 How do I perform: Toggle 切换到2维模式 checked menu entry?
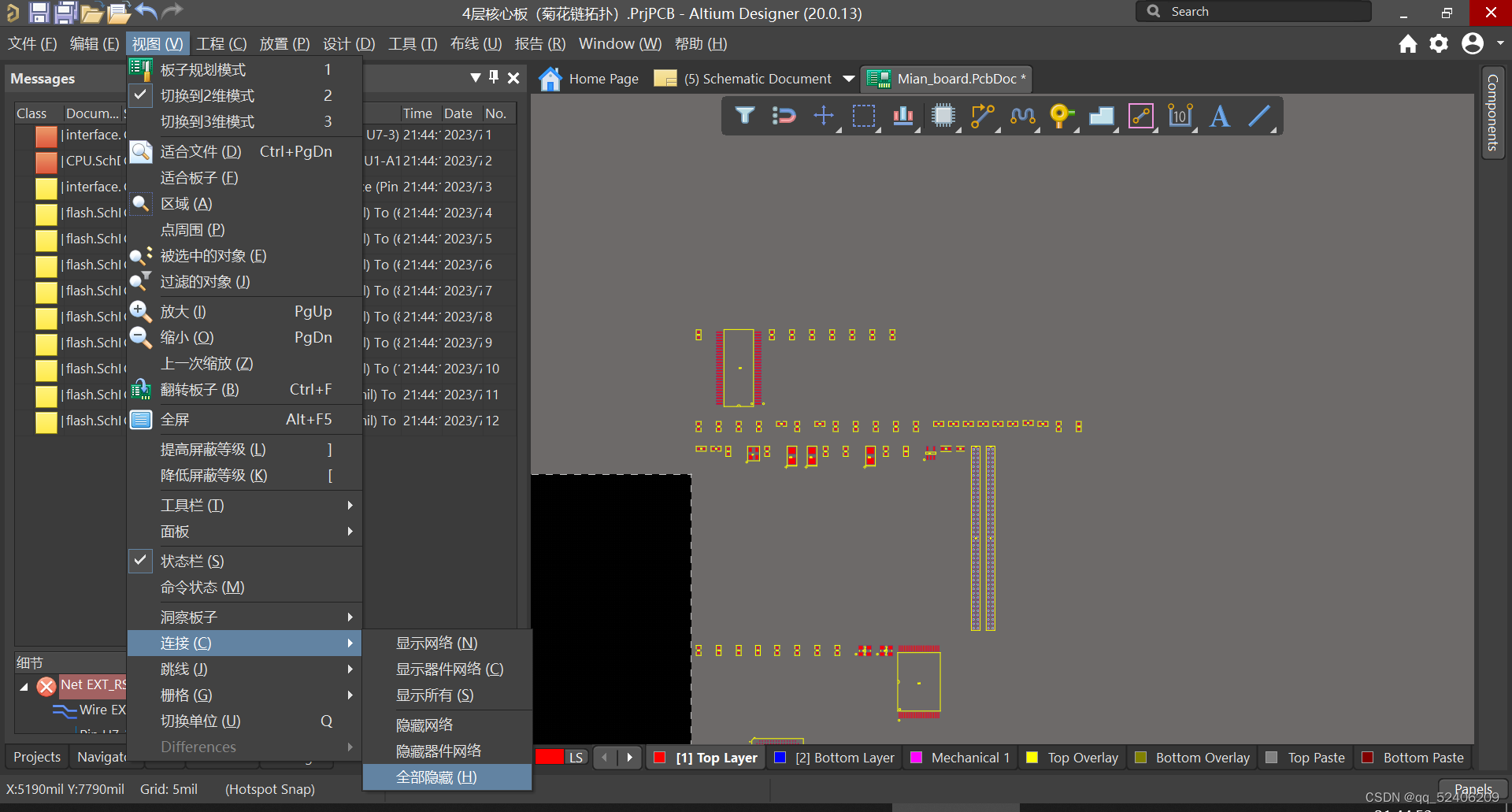click(244, 95)
